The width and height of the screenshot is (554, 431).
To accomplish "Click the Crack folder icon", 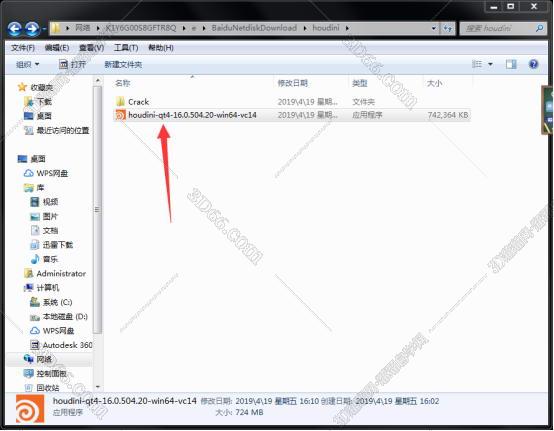I will (x=120, y=102).
